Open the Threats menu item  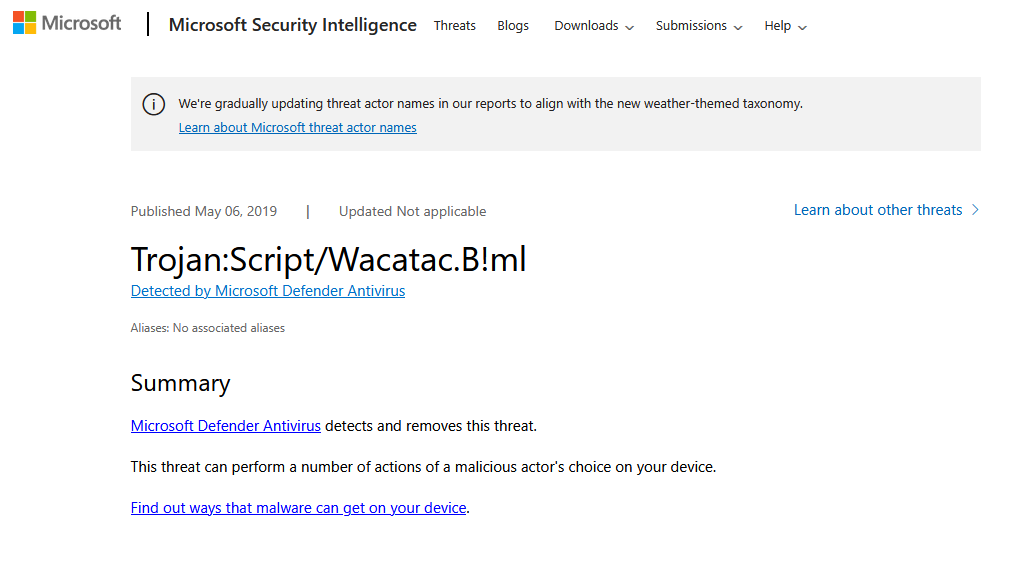(454, 25)
